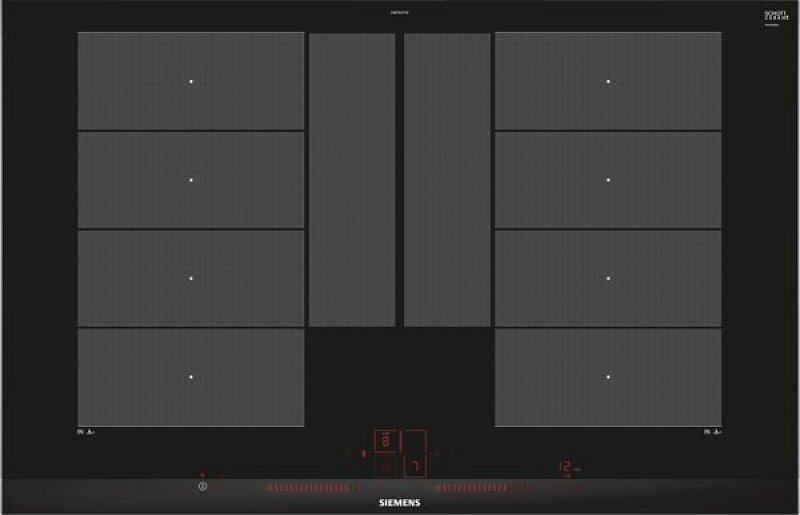Tap the rearmost left flex cooking zone
The image size is (800, 515).
pyautogui.click(x=190, y=80)
